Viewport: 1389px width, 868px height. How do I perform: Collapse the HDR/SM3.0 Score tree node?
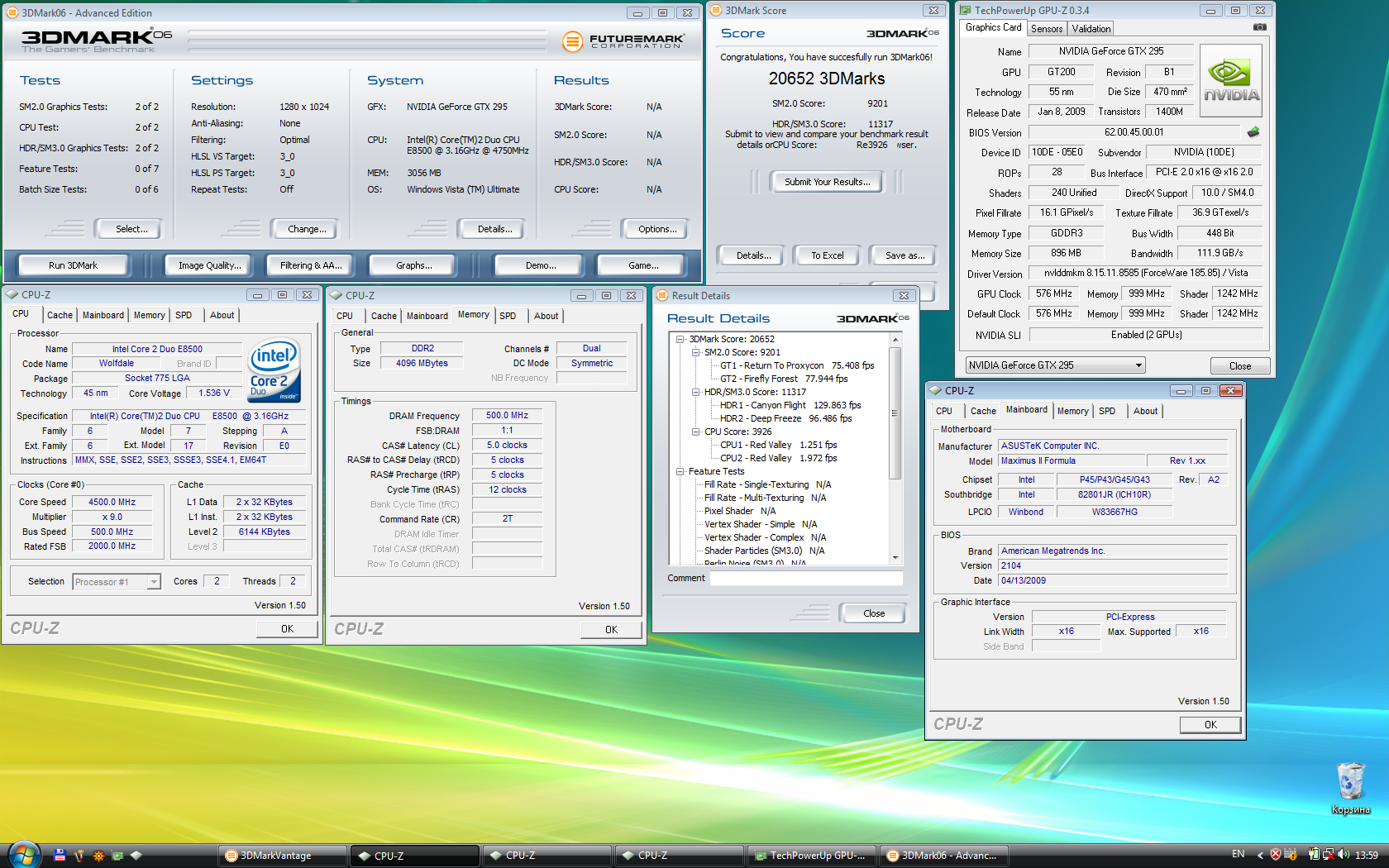click(695, 392)
